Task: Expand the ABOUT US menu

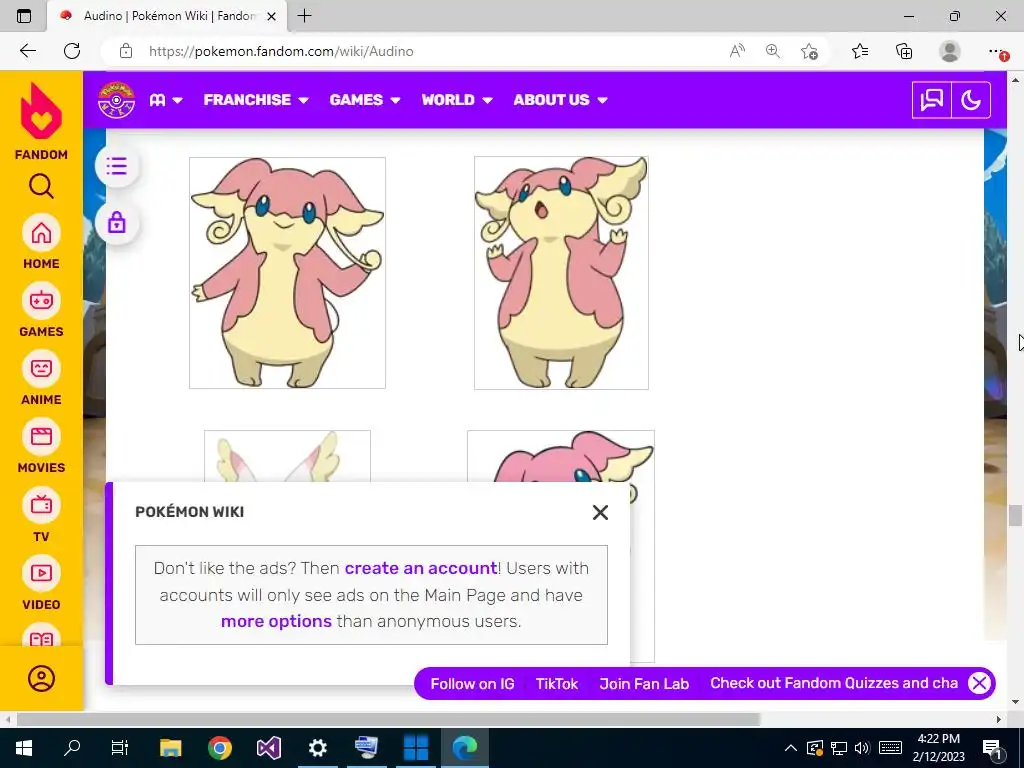Action: pyautogui.click(x=560, y=100)
